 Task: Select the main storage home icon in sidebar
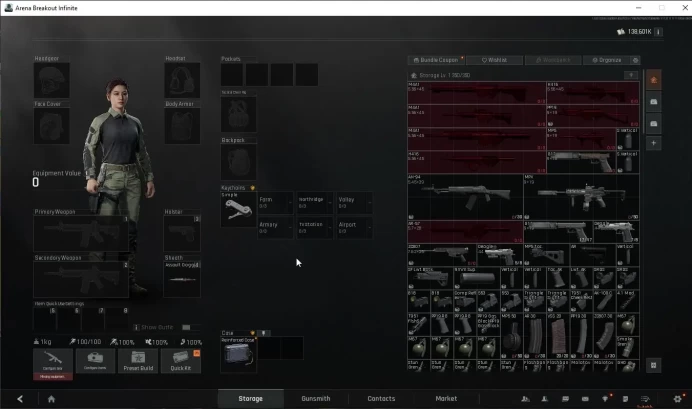(654, 80)
